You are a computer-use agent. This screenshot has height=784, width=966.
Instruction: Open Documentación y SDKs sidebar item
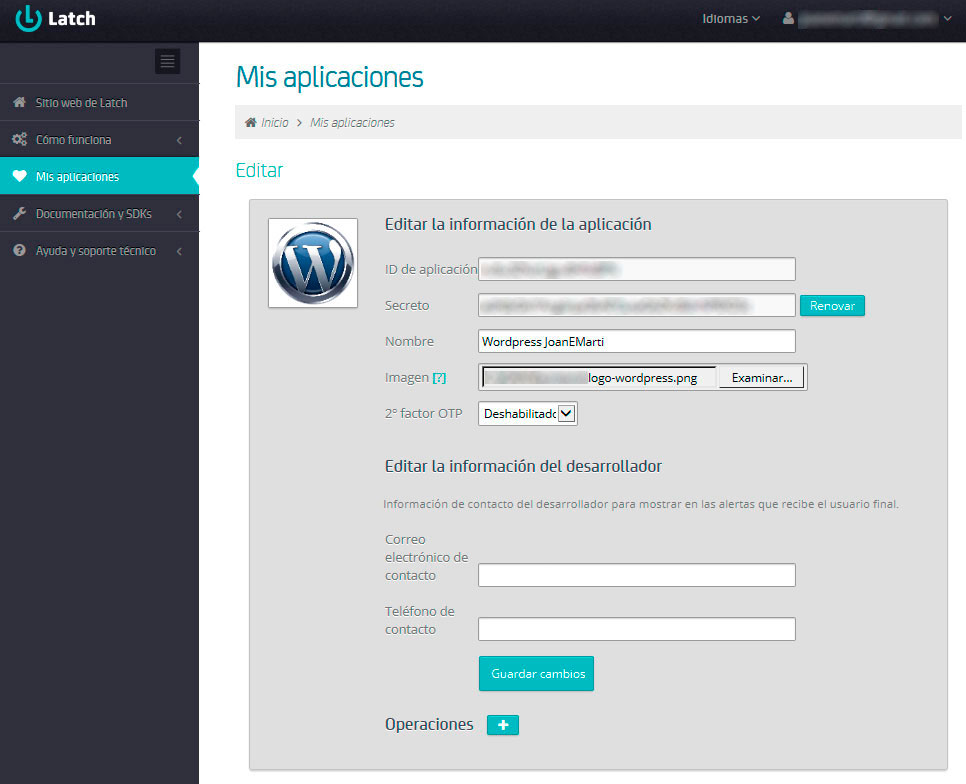99,214
